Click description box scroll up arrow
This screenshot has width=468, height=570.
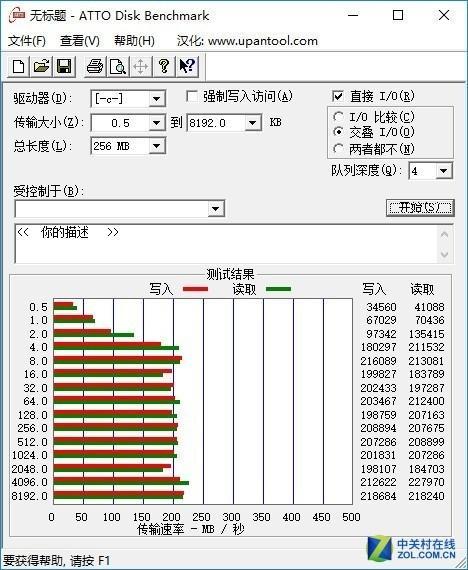[444, 234]
